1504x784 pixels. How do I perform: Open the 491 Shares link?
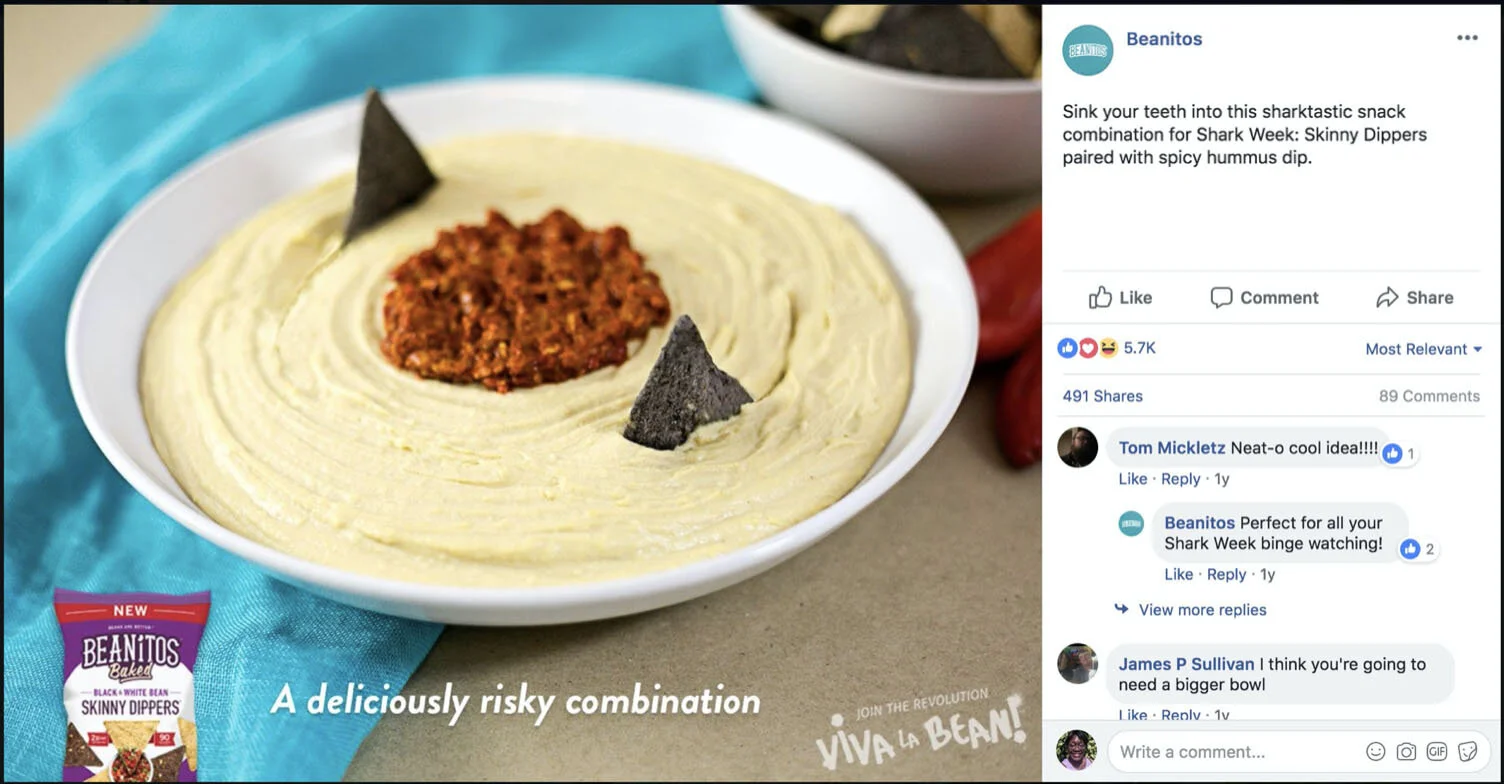[1102, 396]
